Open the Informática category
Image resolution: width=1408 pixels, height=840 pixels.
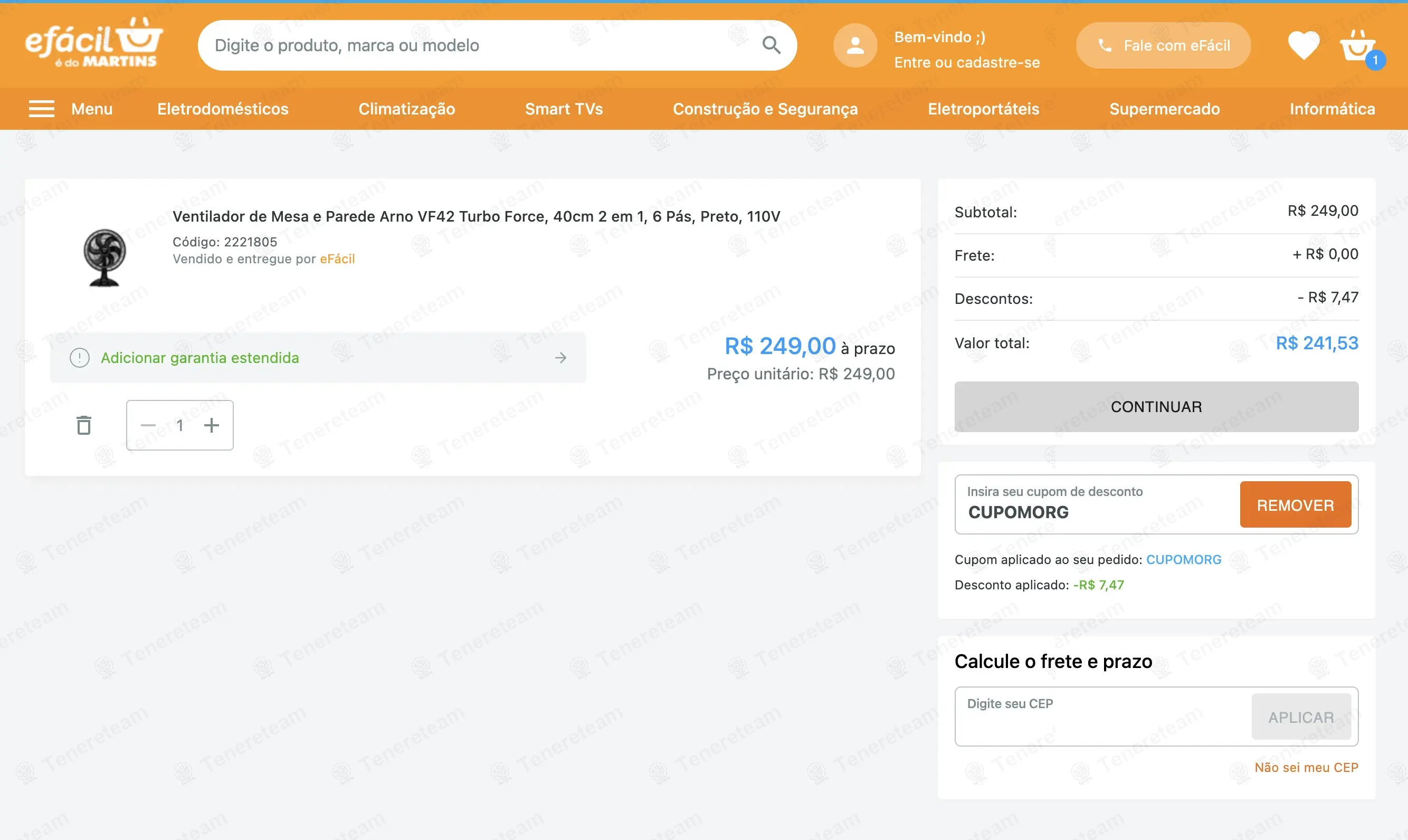pos(1332,109)
